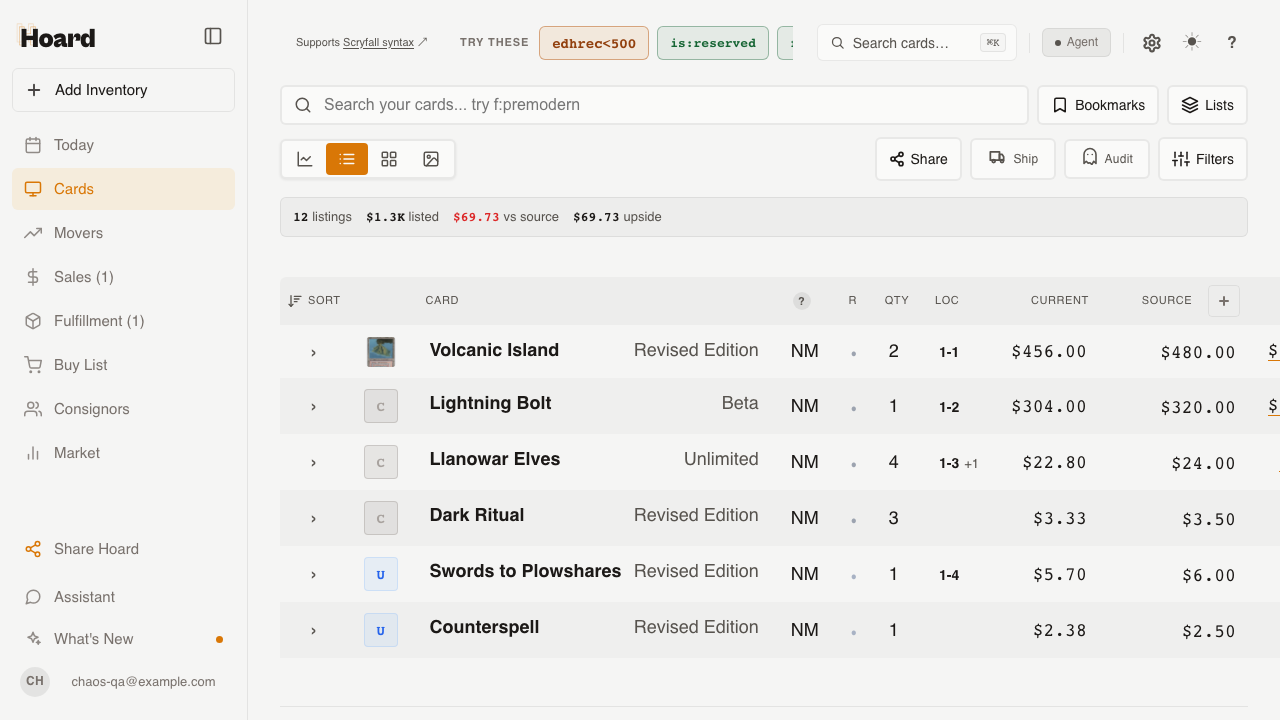Open What's New
The width and height of the screenshot is (1280, 720).
click(123, 639)
